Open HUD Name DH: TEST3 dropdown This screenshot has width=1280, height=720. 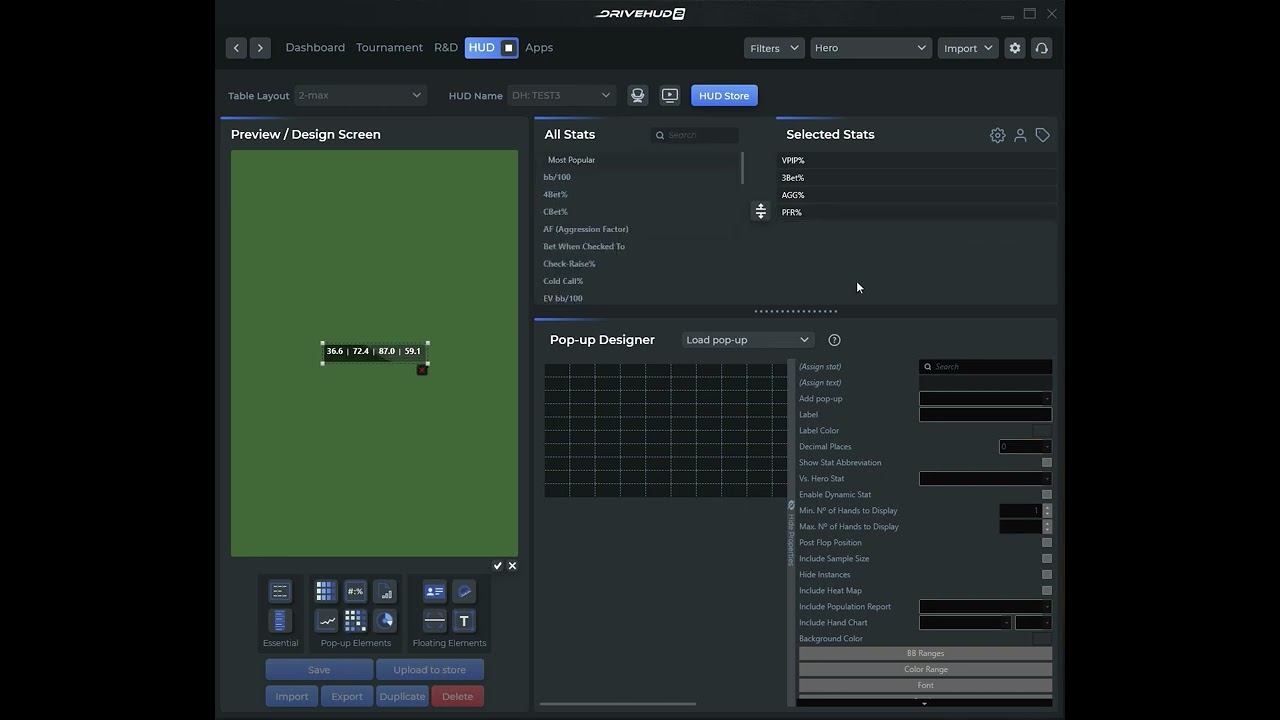point(560,95)
